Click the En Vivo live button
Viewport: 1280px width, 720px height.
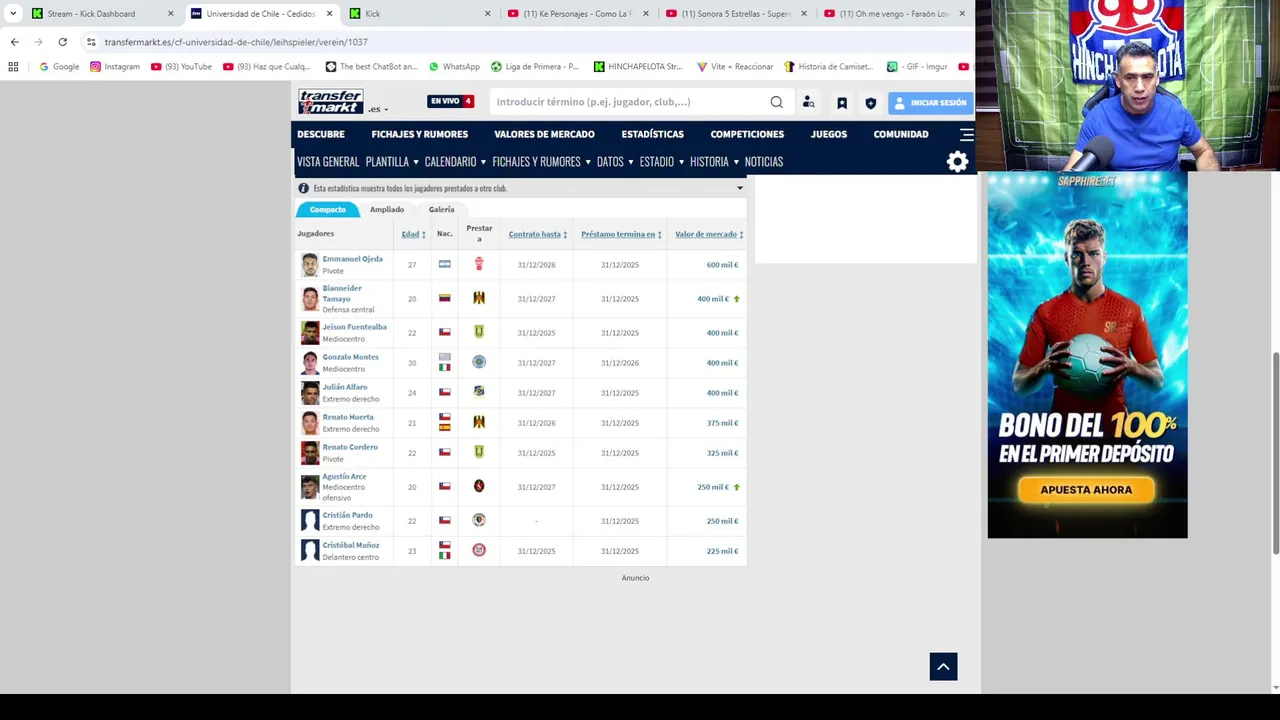tap(450, 101)
